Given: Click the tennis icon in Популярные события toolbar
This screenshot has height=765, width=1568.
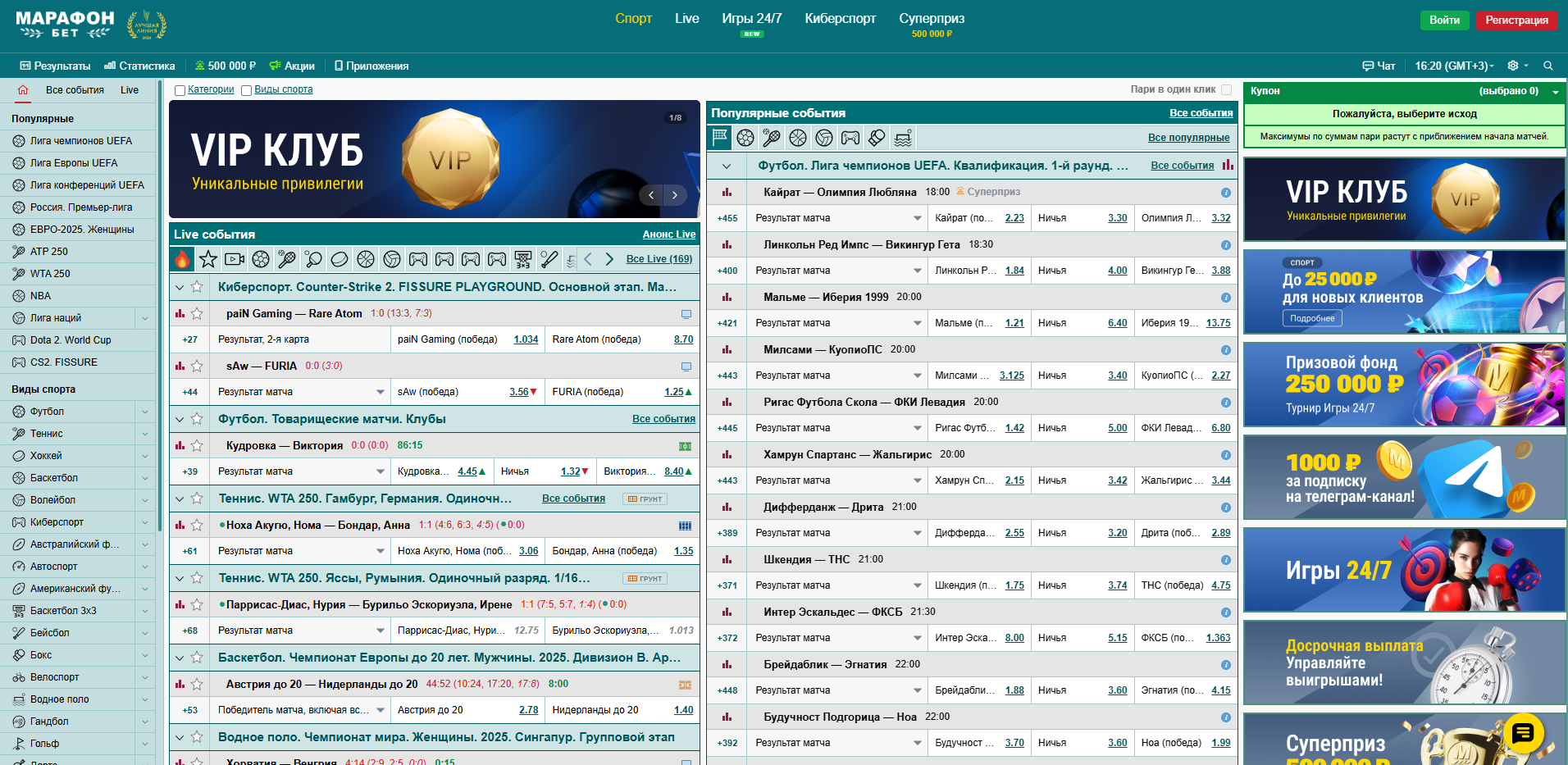Looking at the screenshot, I should coord(772,138).
